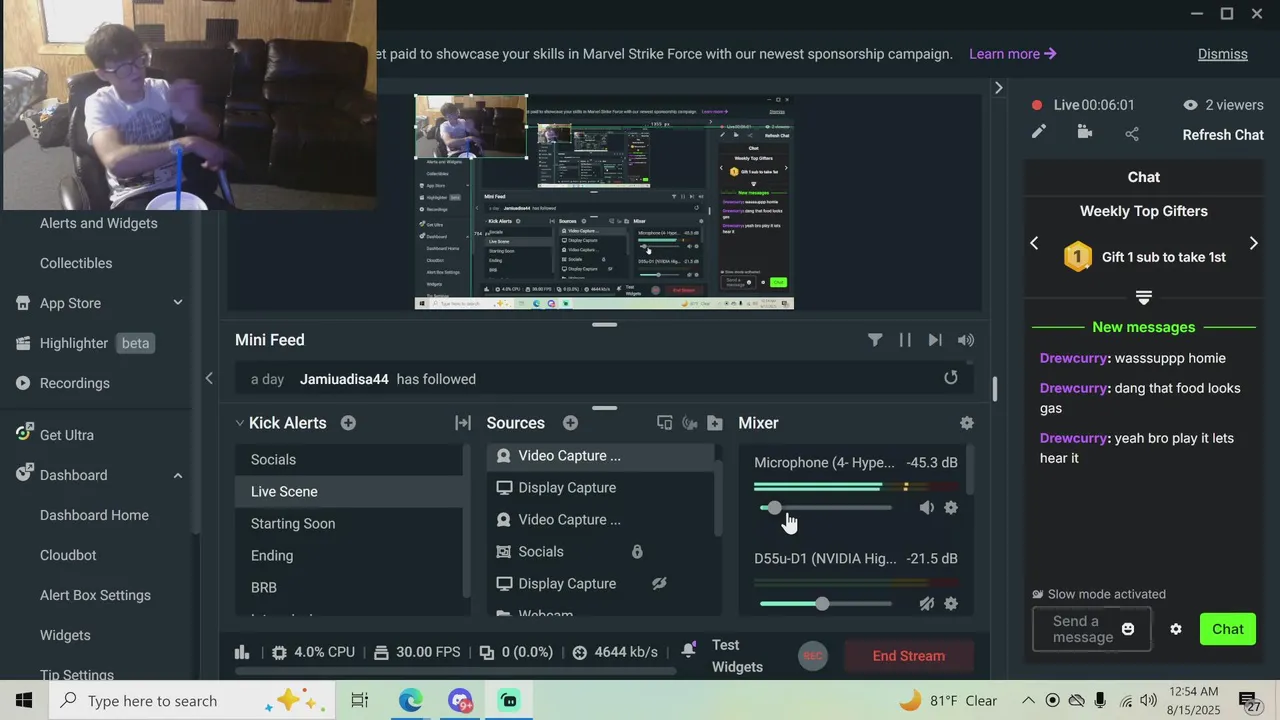Collapse the left sidebar arrow
The height and width of the screenshot is (720, 1280).
click(x=209, y=378)
